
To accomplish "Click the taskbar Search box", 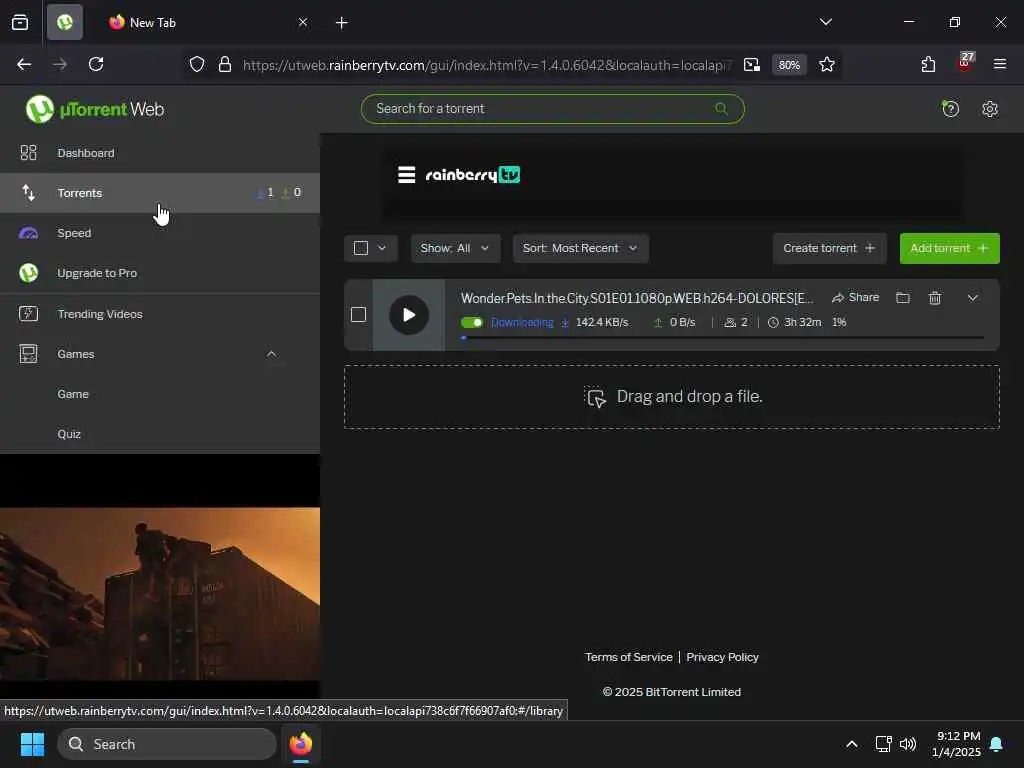I will tap(167, 744).
